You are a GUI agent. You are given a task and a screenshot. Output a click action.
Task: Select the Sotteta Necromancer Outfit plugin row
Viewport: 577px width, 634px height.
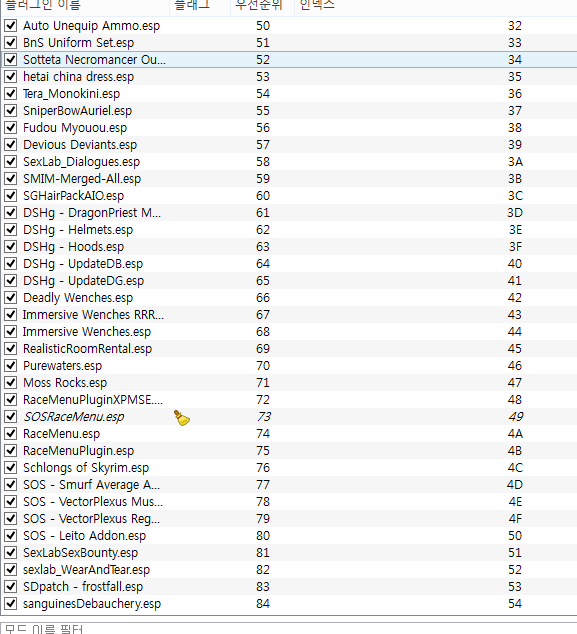[x=289, y=59]
